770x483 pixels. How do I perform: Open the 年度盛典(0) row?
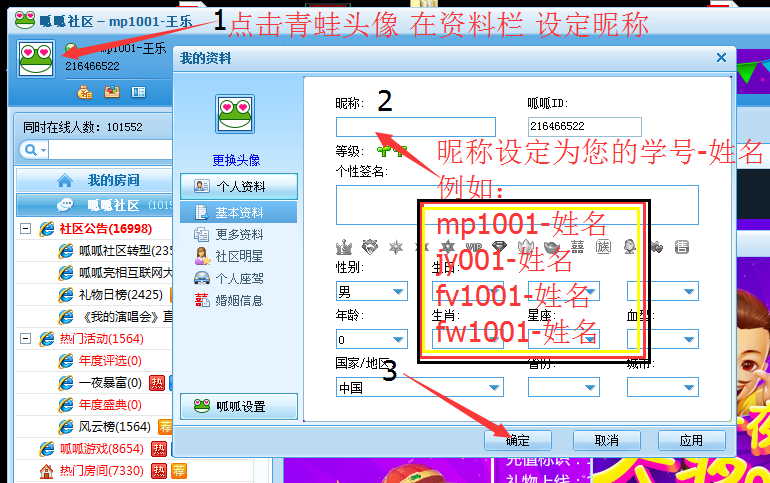(110, 405)
